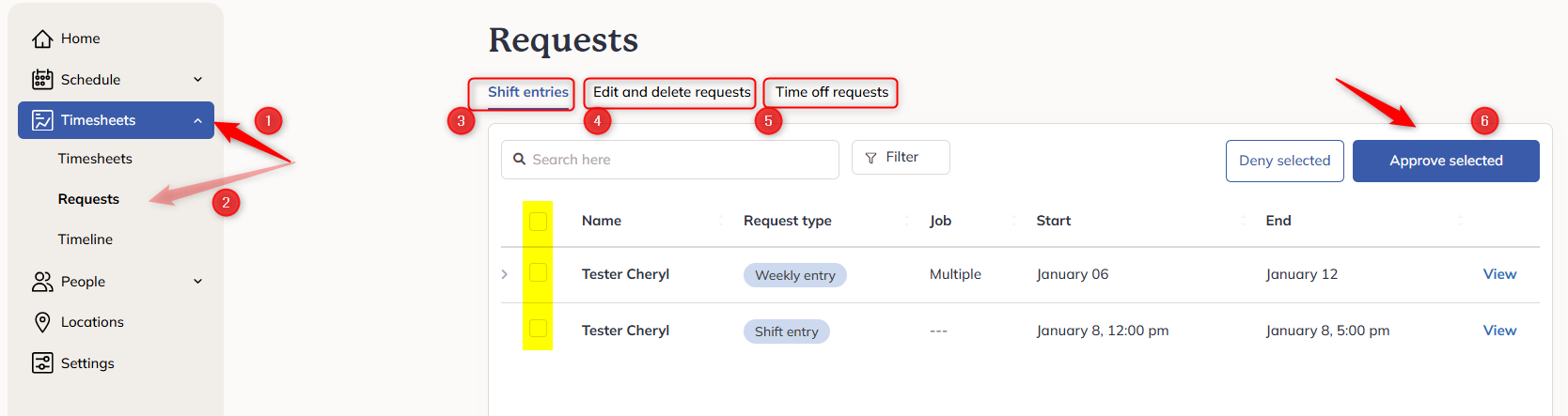Image resolution: width=1568 pixels, height=416 pixels.
Task: View the January 8 shift entry
Action: 1499,331
